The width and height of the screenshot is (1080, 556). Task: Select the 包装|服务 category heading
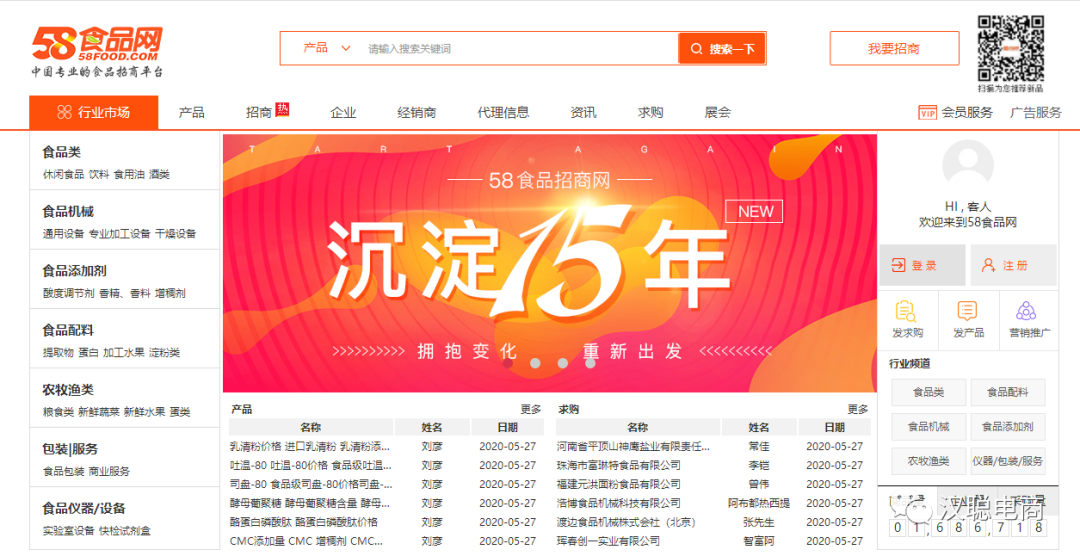[x=70, y=449]
